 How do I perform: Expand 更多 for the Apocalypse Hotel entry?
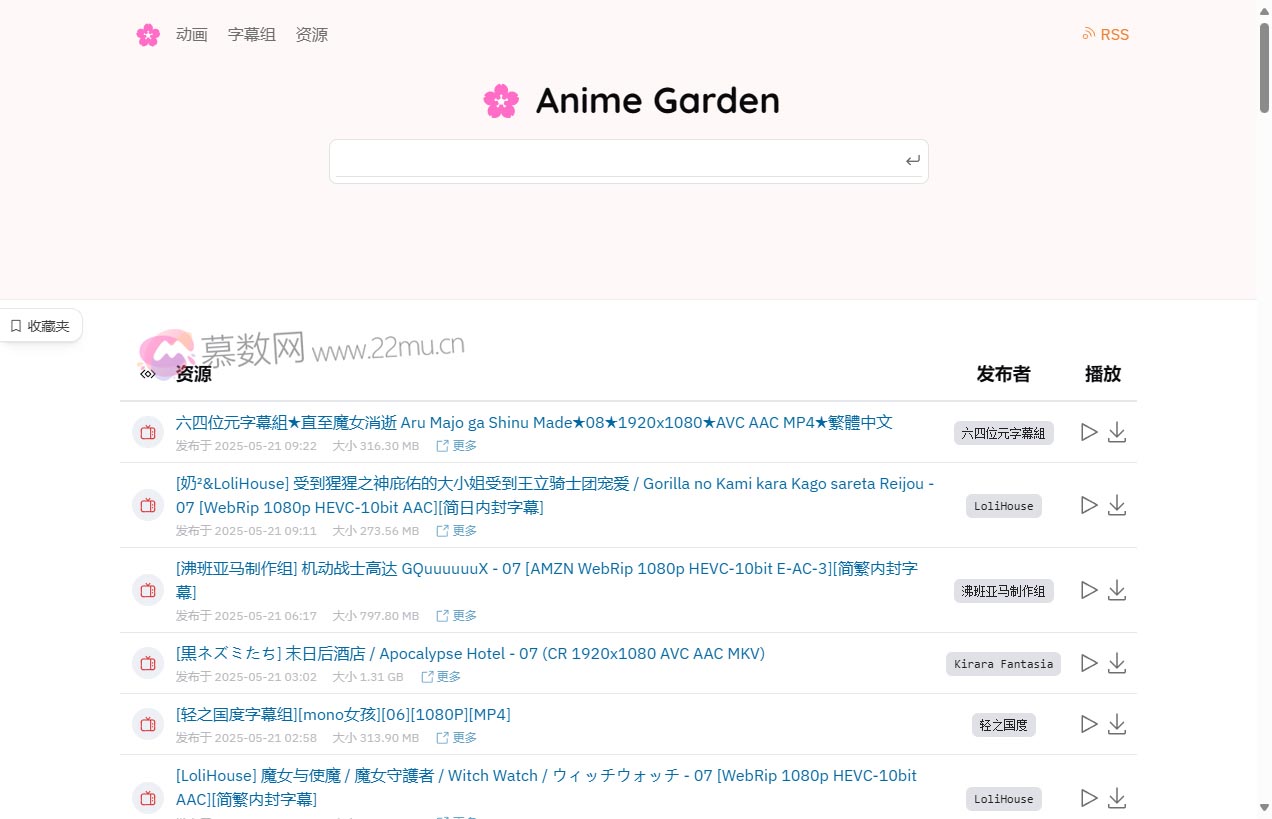pyautogui.click(x=449, y=676)
